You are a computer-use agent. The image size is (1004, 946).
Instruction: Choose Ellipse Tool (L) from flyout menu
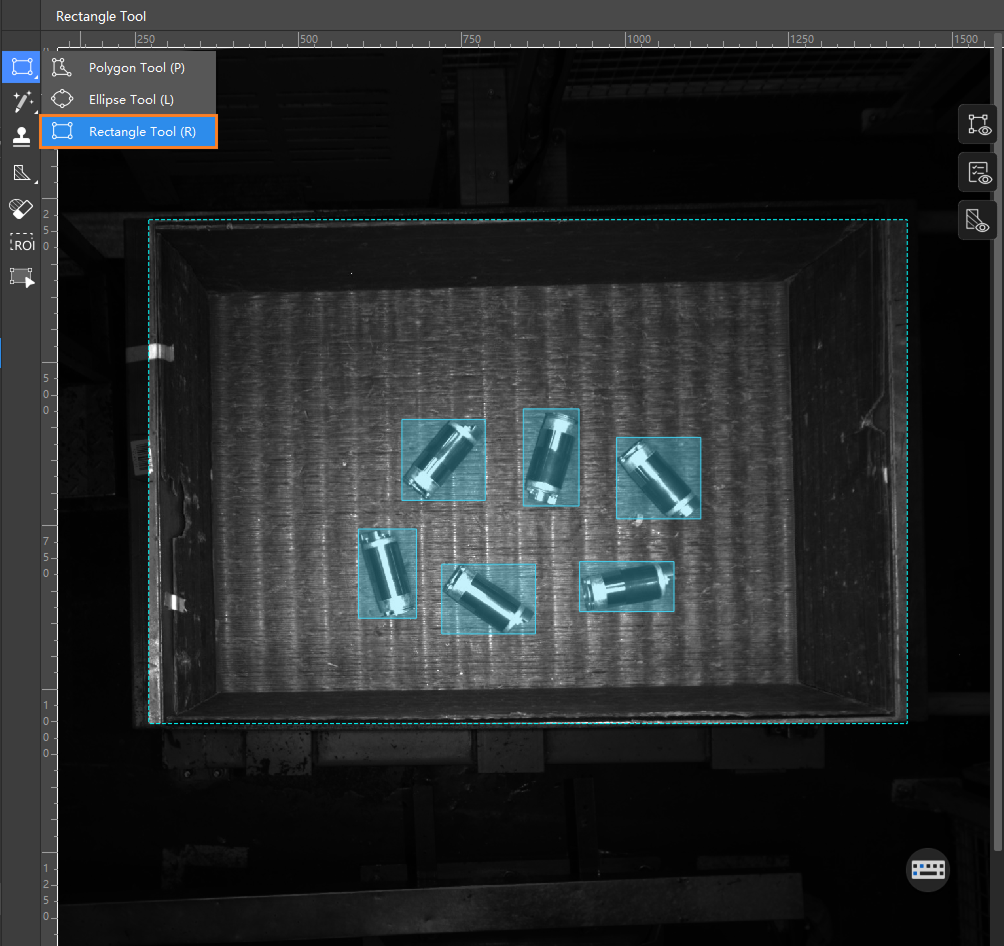[129, 99]
